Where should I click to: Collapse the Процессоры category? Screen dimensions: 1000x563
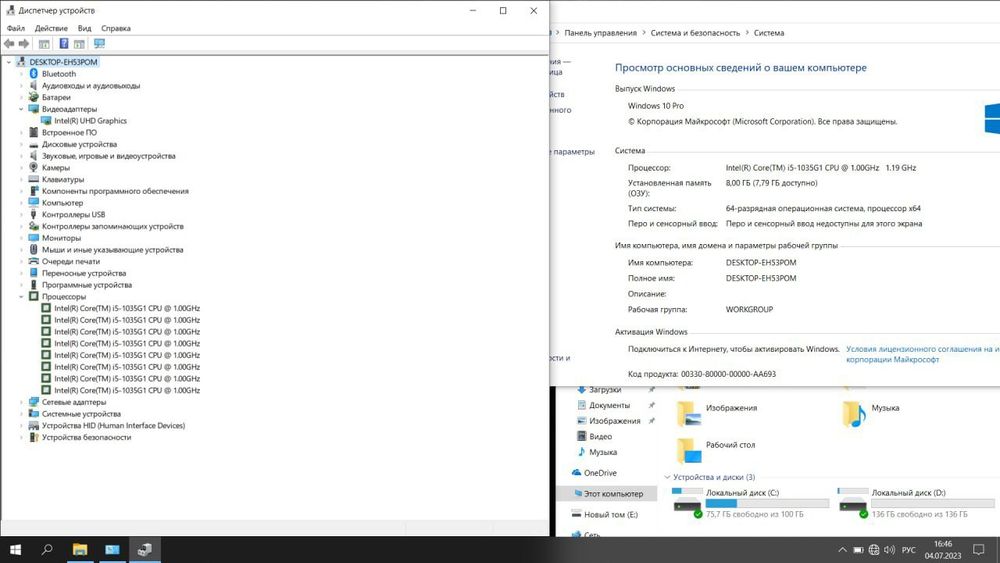(21, 296)
